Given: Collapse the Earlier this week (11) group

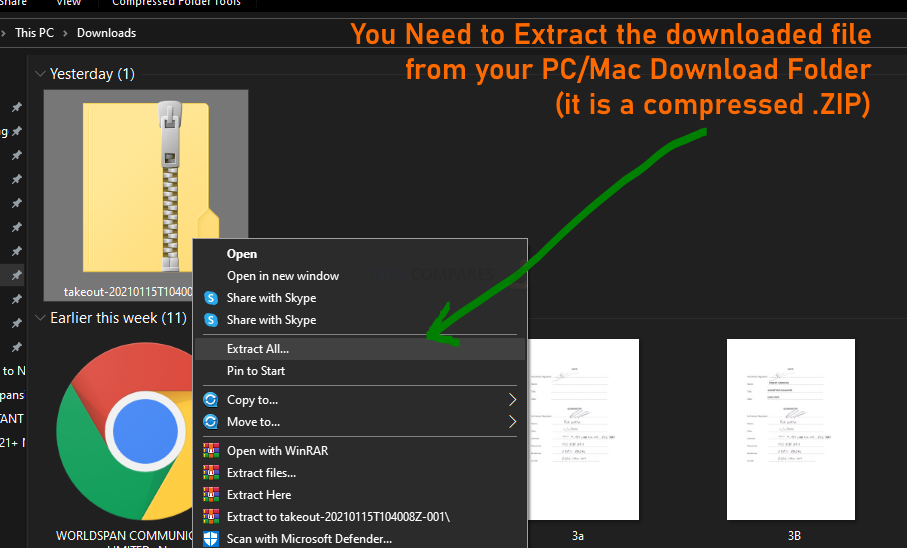Looking at the screenshot, I should [x=40, y=318].
